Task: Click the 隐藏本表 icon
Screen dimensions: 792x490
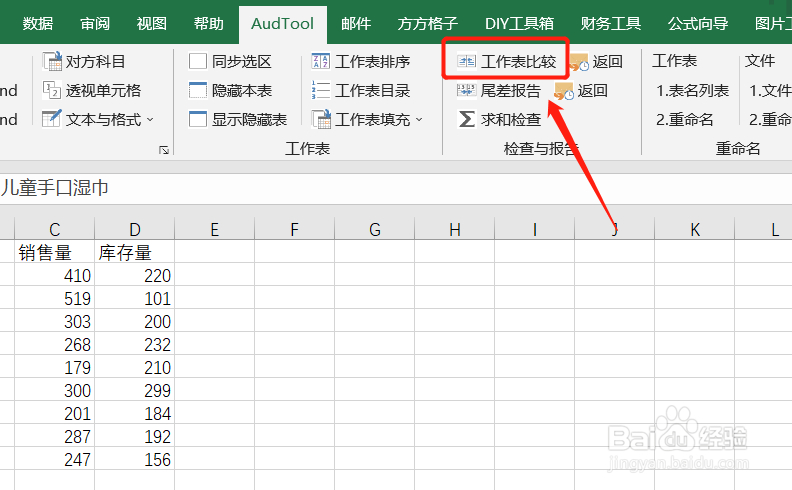Action: pyautogui.click(x=197, y=90)
